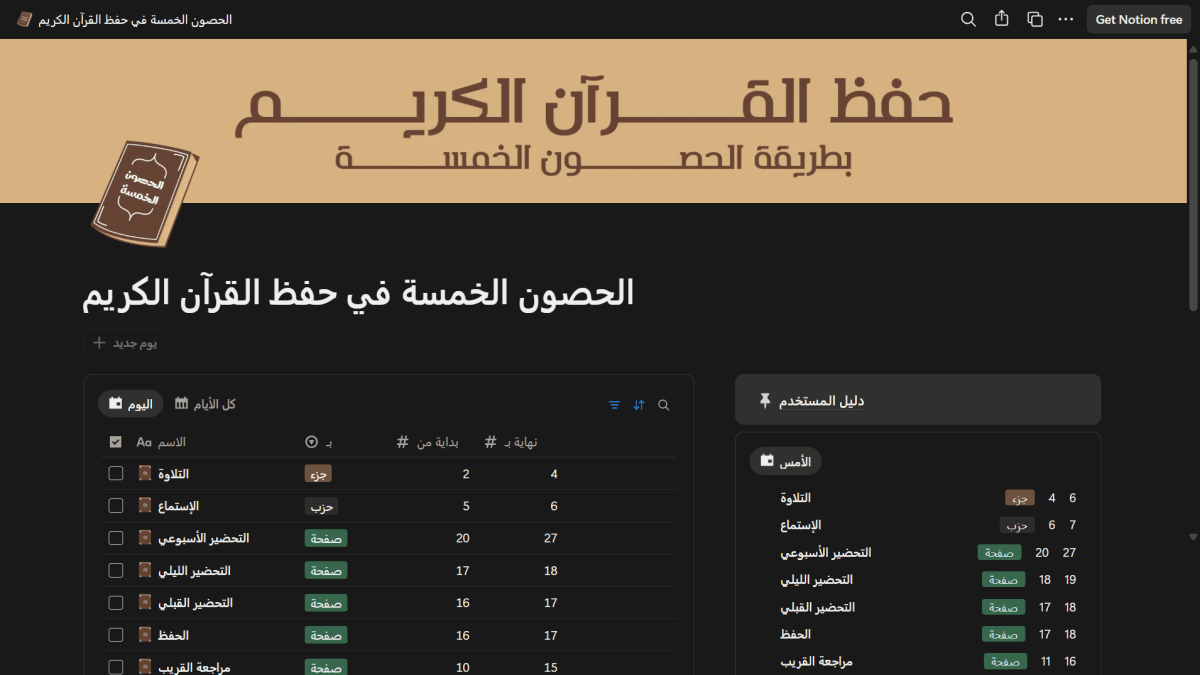This screenshot has height=675, width=1200.
Task: Click the يوم جديد button
Action: (x=126, y=343)
